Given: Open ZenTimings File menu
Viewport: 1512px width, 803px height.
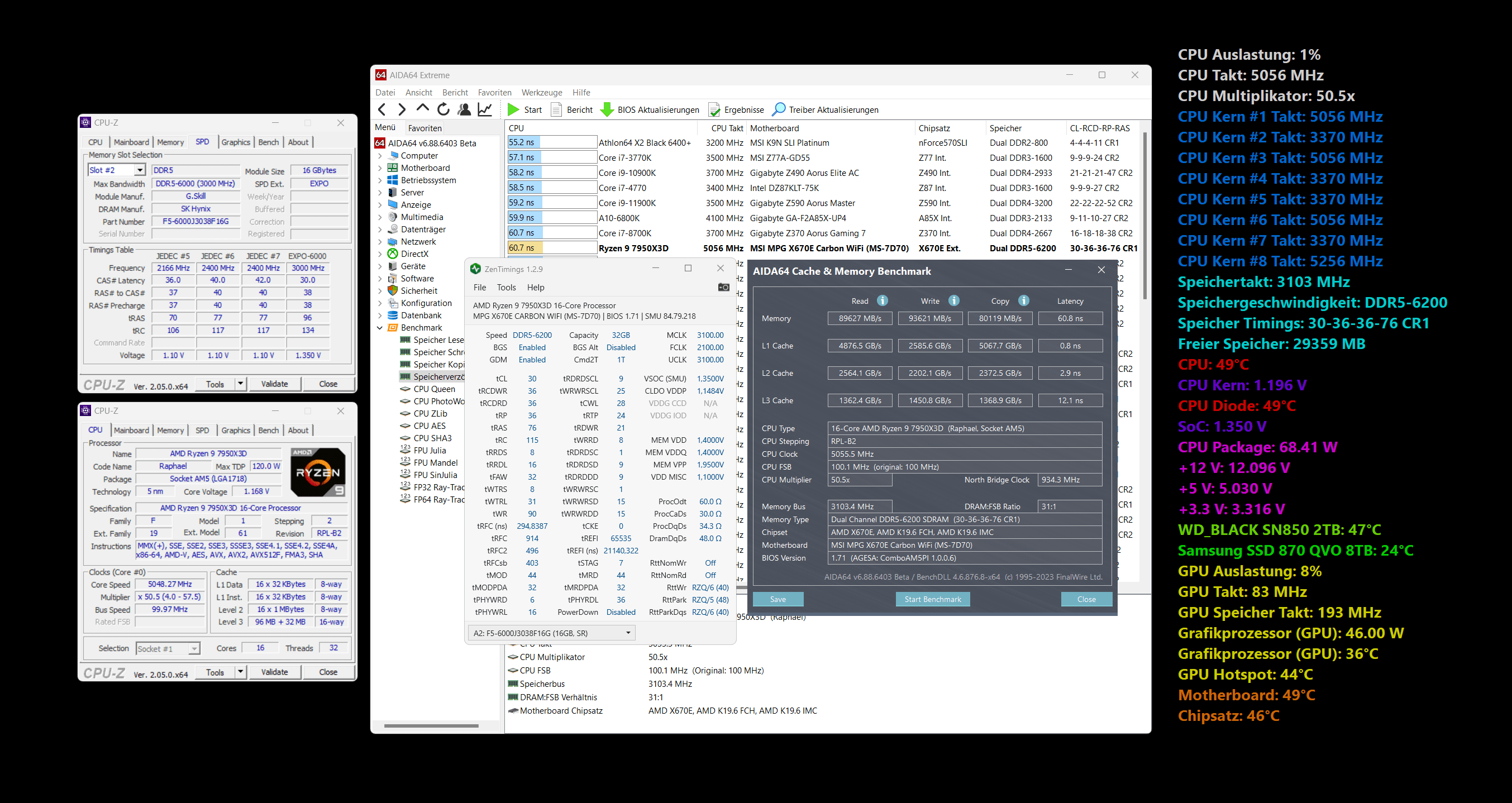Looking at the screenshot, I should (x=480, y=288).
